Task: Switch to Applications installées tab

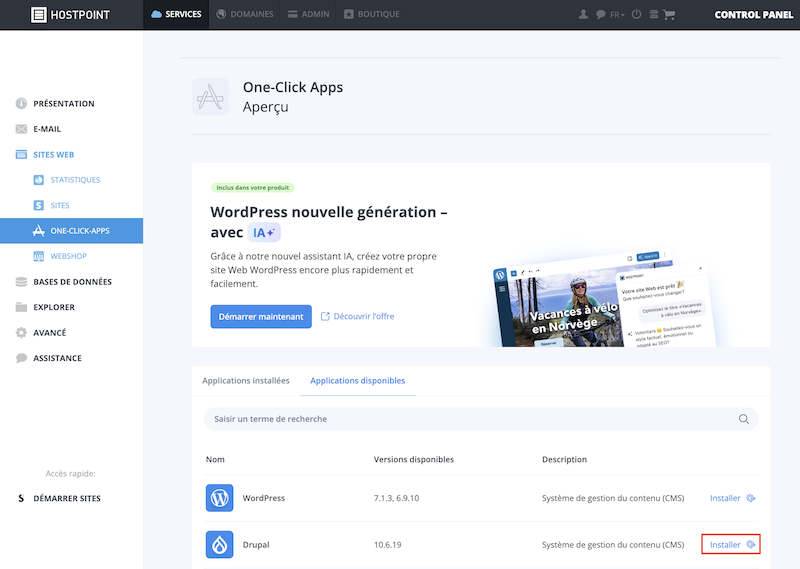Action: click(245, 381)
